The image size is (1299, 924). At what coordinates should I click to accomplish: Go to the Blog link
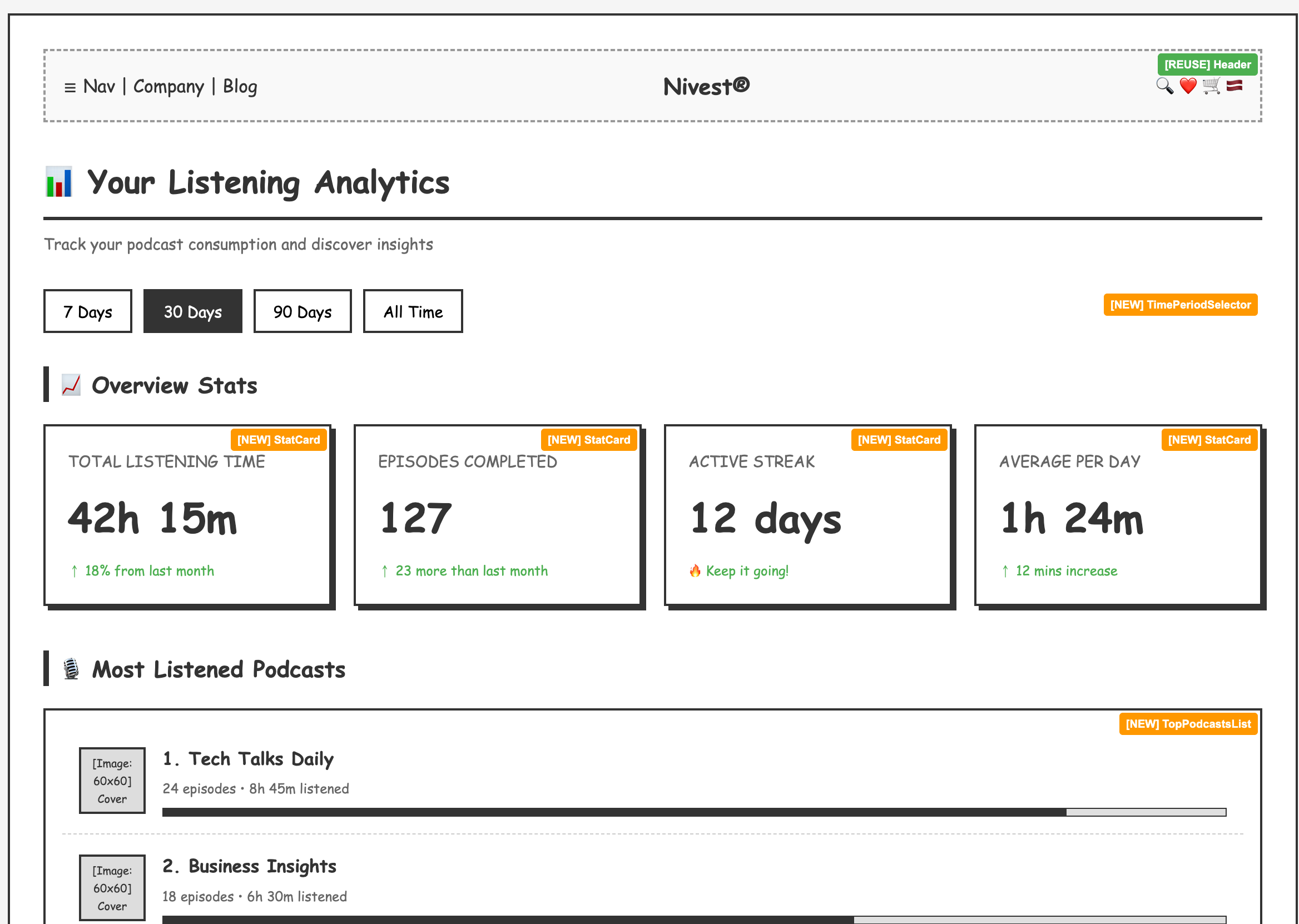click(x=240, y=87)
